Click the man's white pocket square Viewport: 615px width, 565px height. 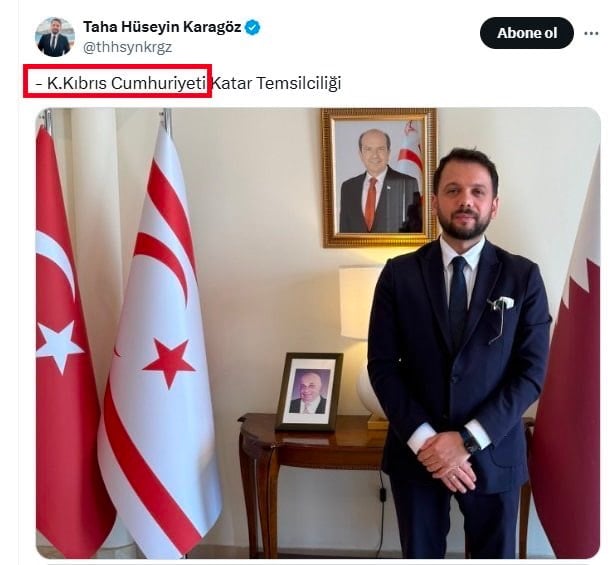(x=501, y=303)
